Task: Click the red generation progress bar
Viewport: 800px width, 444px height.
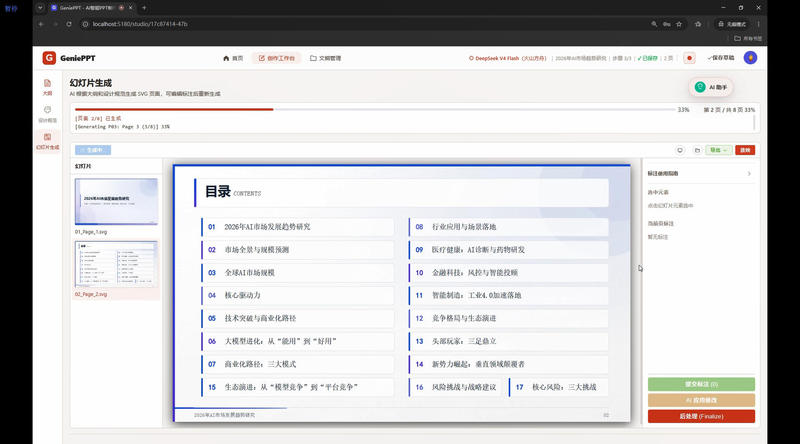Action: click(174, 109)
